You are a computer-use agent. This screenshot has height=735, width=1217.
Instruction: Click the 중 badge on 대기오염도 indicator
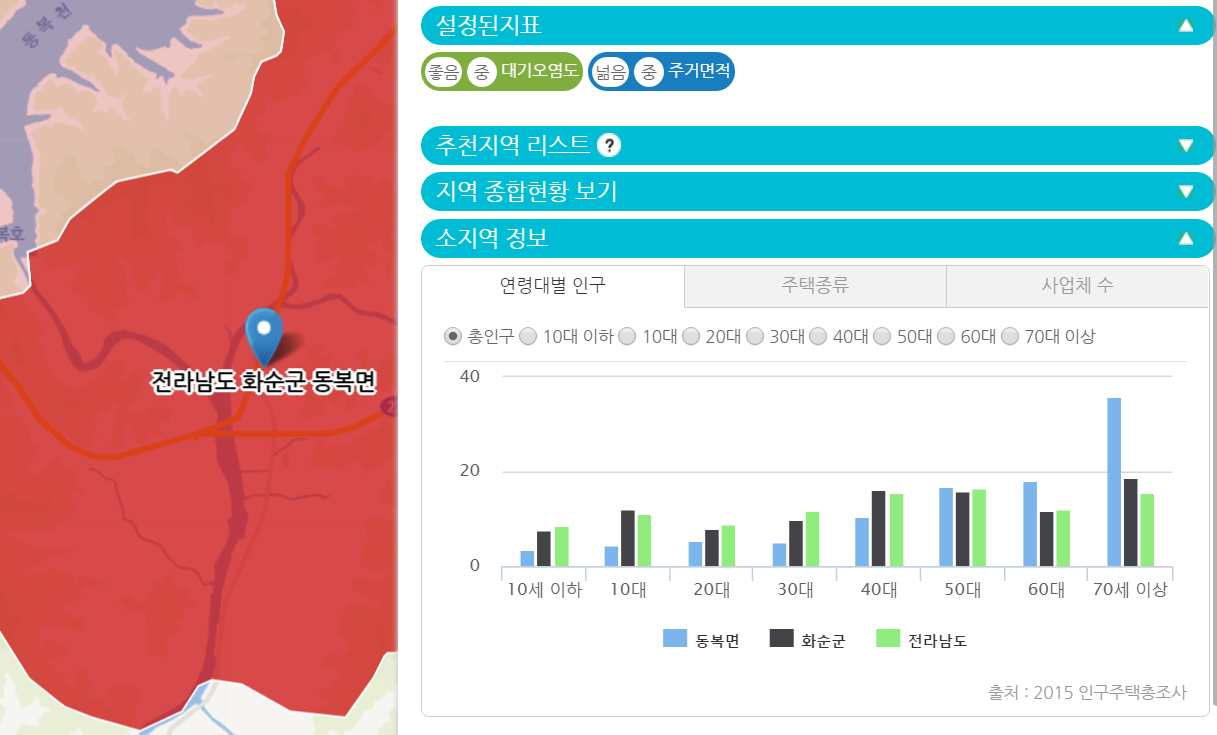(481, 72)
